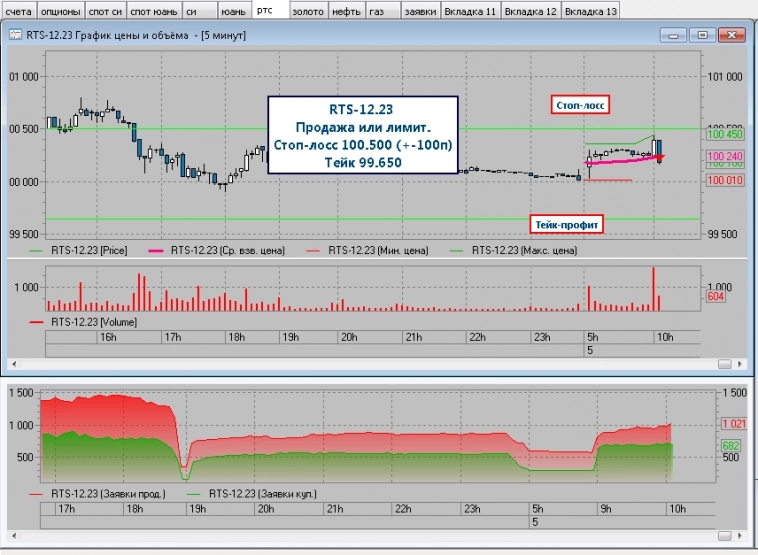Select the золото tab
Screen dimensions: 758x555
pos(307,11)
